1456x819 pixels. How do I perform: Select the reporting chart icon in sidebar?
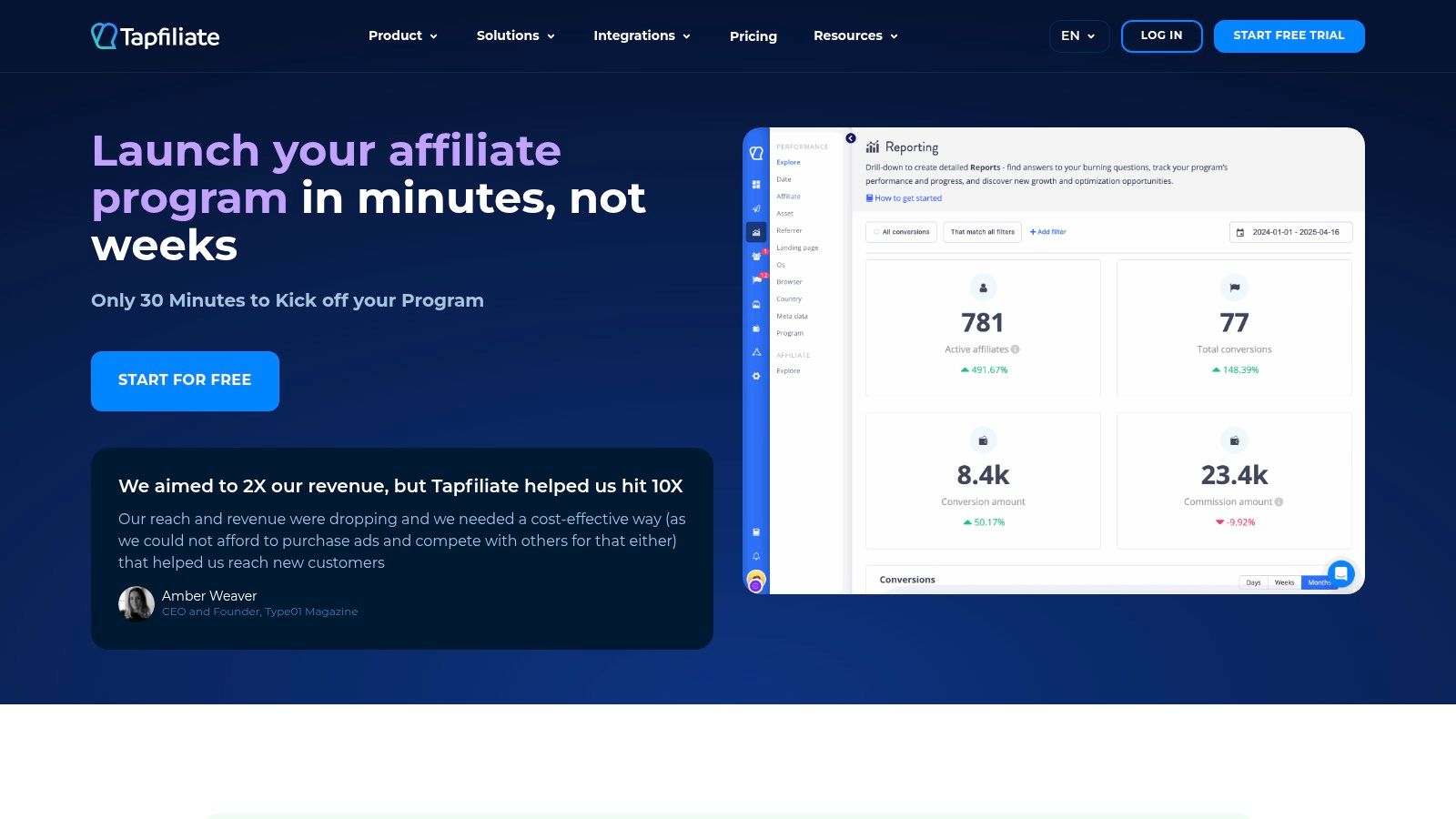(x=756, y=232)
